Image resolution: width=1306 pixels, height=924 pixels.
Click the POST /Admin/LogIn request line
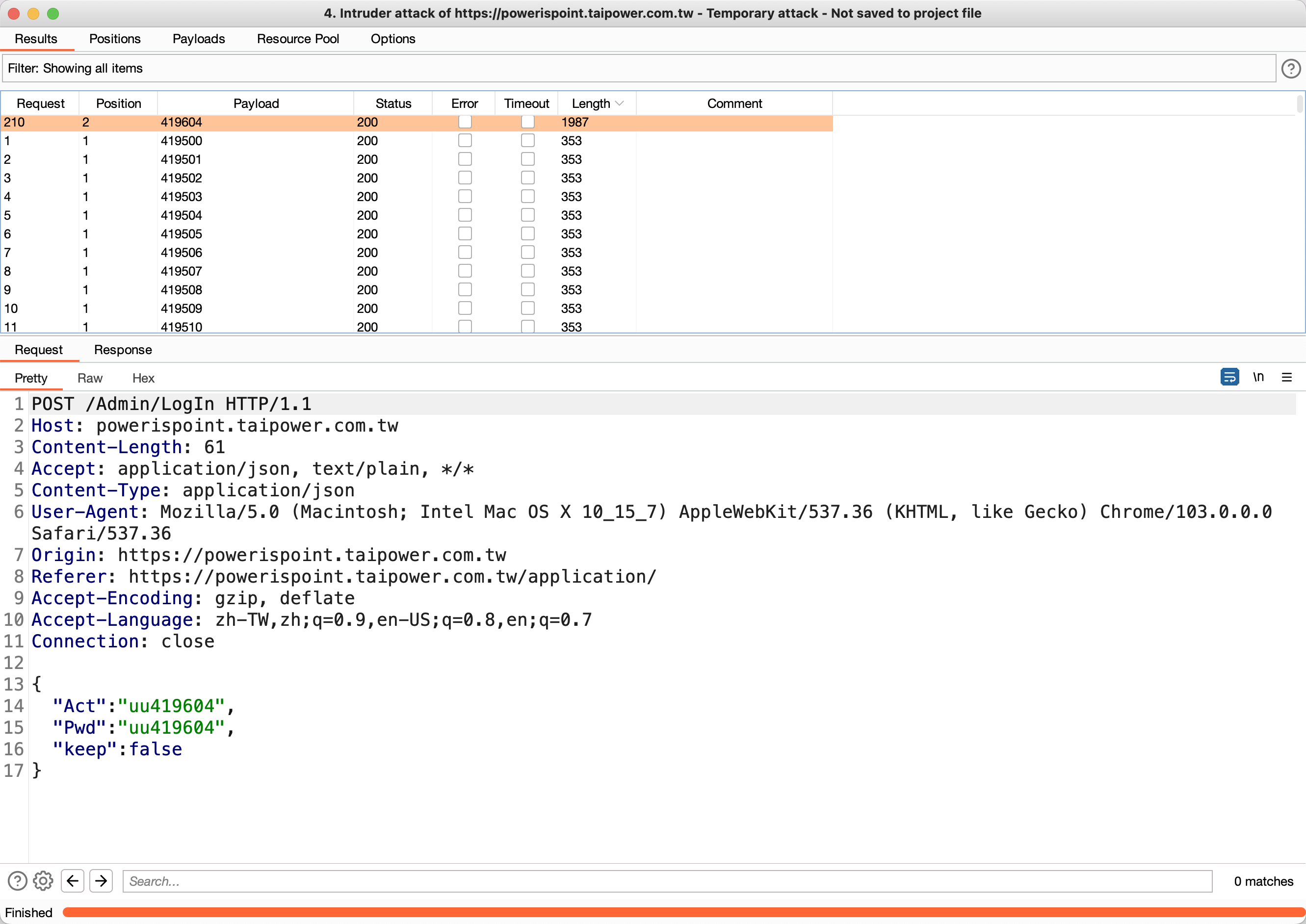click(171, 404)
